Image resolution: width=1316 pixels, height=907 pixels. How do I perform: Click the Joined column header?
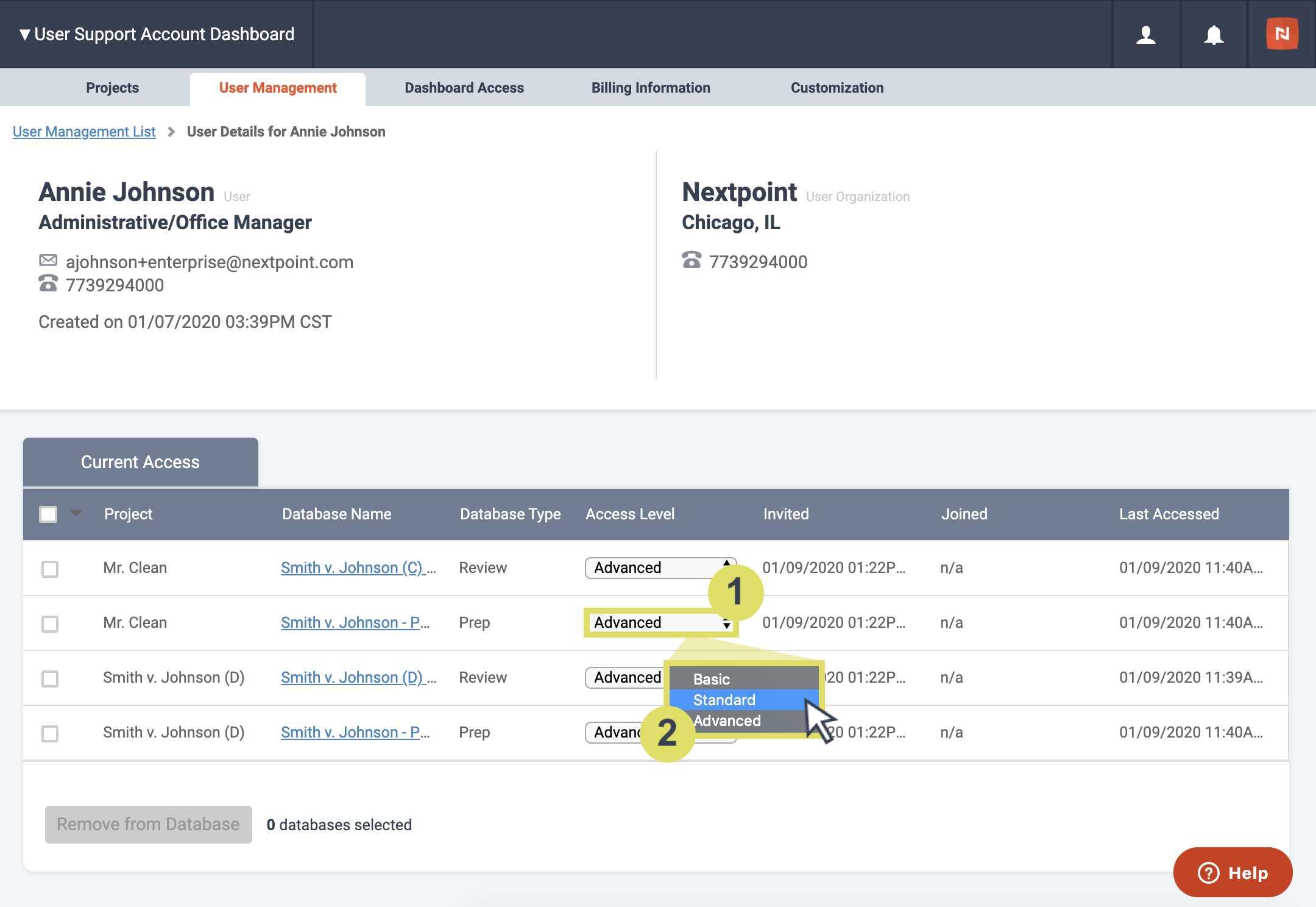click(964, 514)
